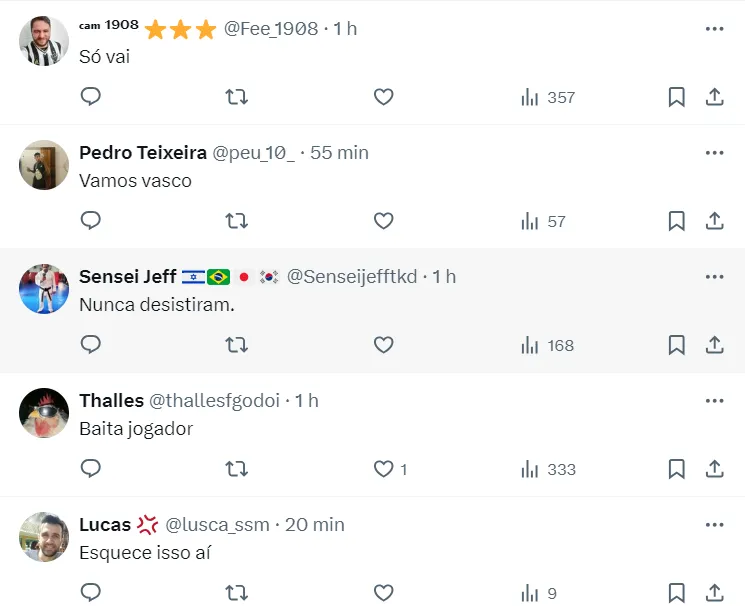Viewport: 745px width, 606px height.
Task: Share Lucas's 'Esquece isso aí' tweet
Action: (714, 593)
